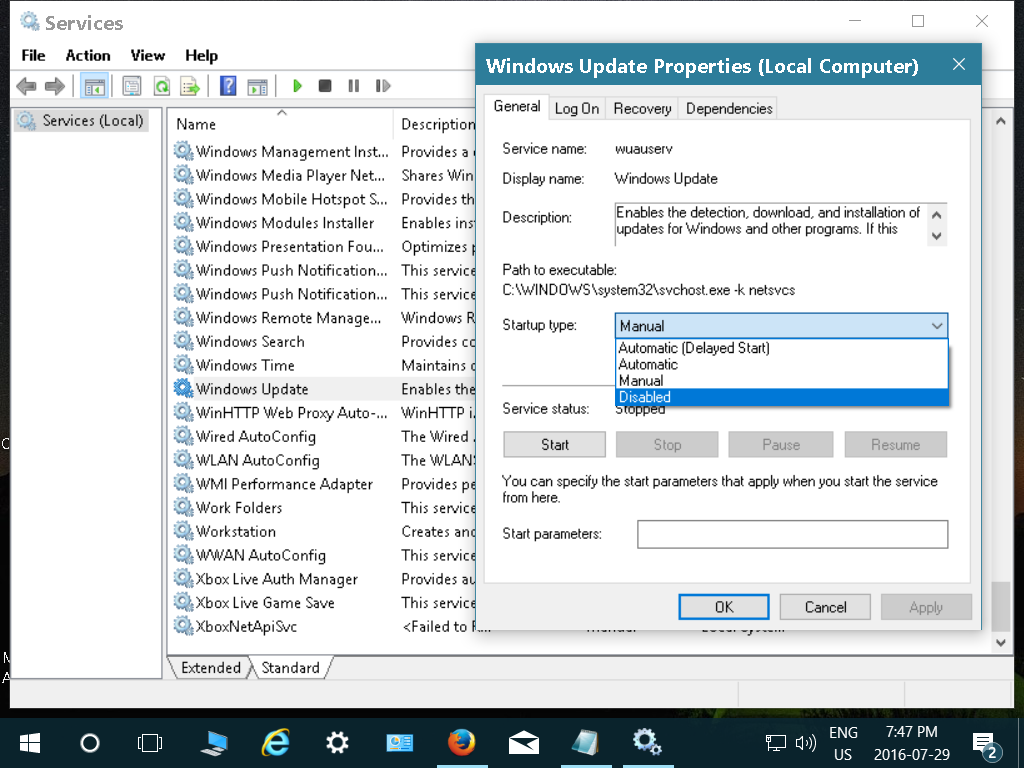Image resolution: width=1024 pixels, height=768 pixels.
Task: Choose Automatic (Delayed Start) startup option
Action: (782, 348)
